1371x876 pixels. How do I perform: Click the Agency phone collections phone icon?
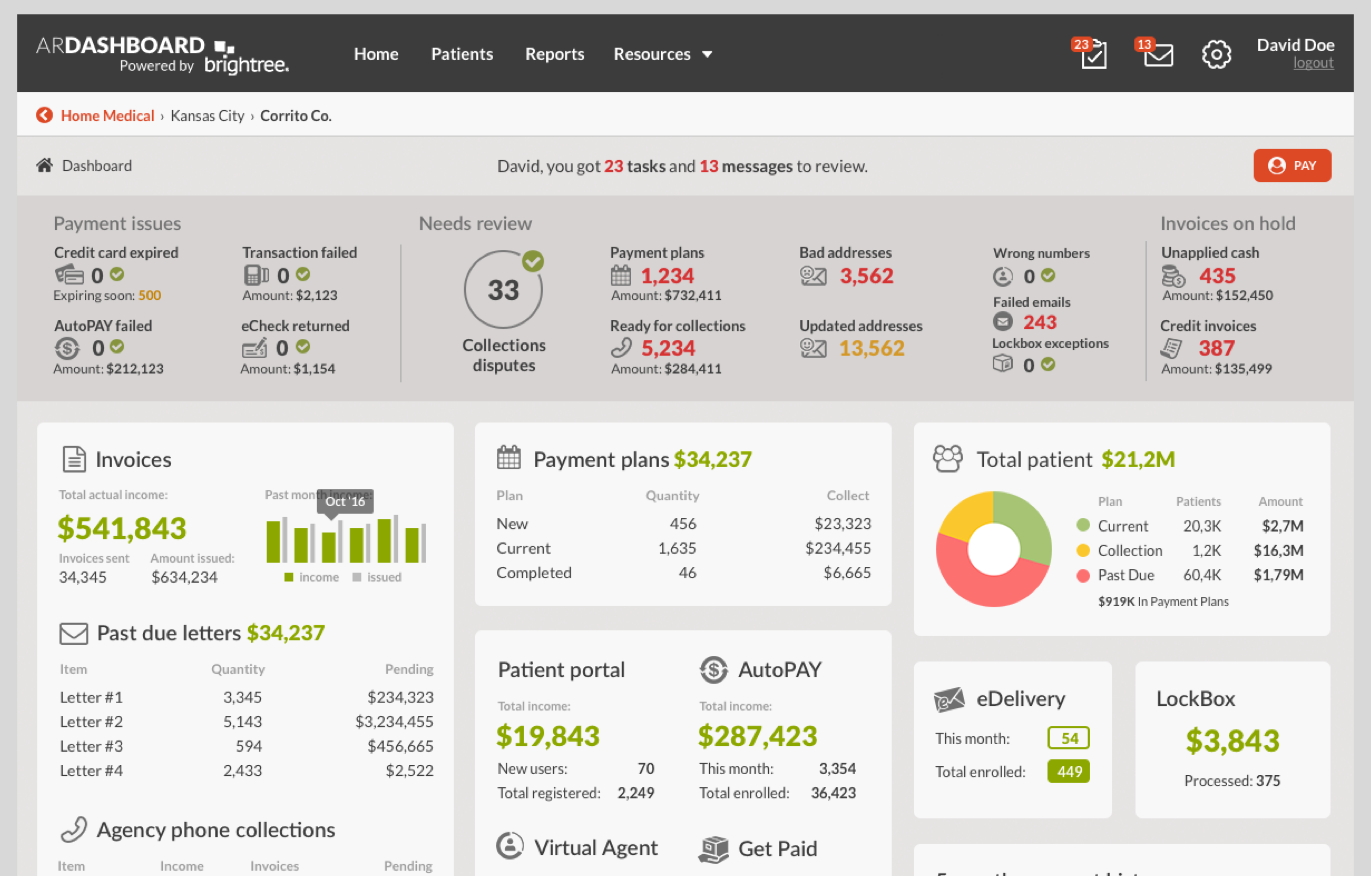(74, 830)
